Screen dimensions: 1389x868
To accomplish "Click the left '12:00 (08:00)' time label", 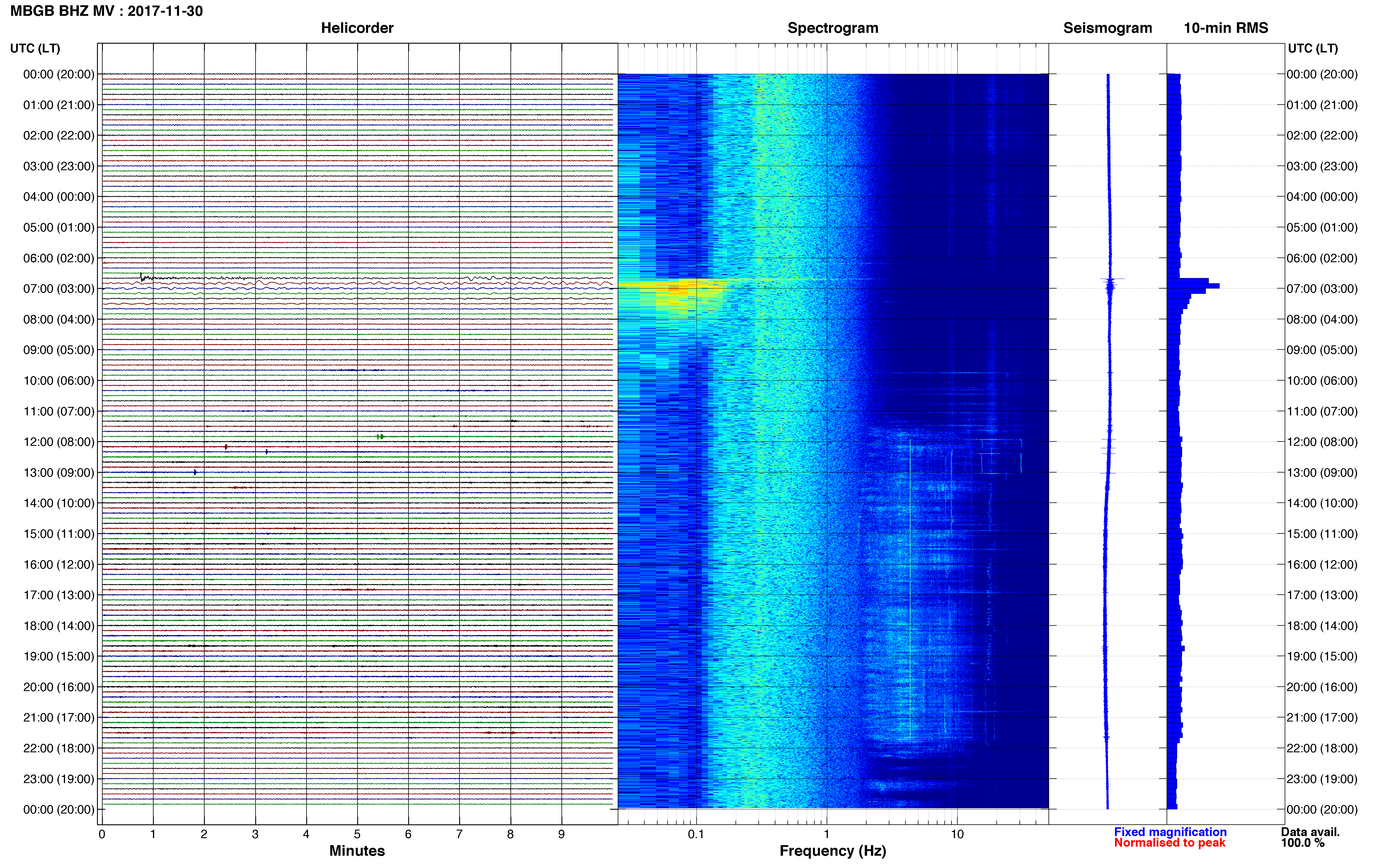I will pos(59,442).
